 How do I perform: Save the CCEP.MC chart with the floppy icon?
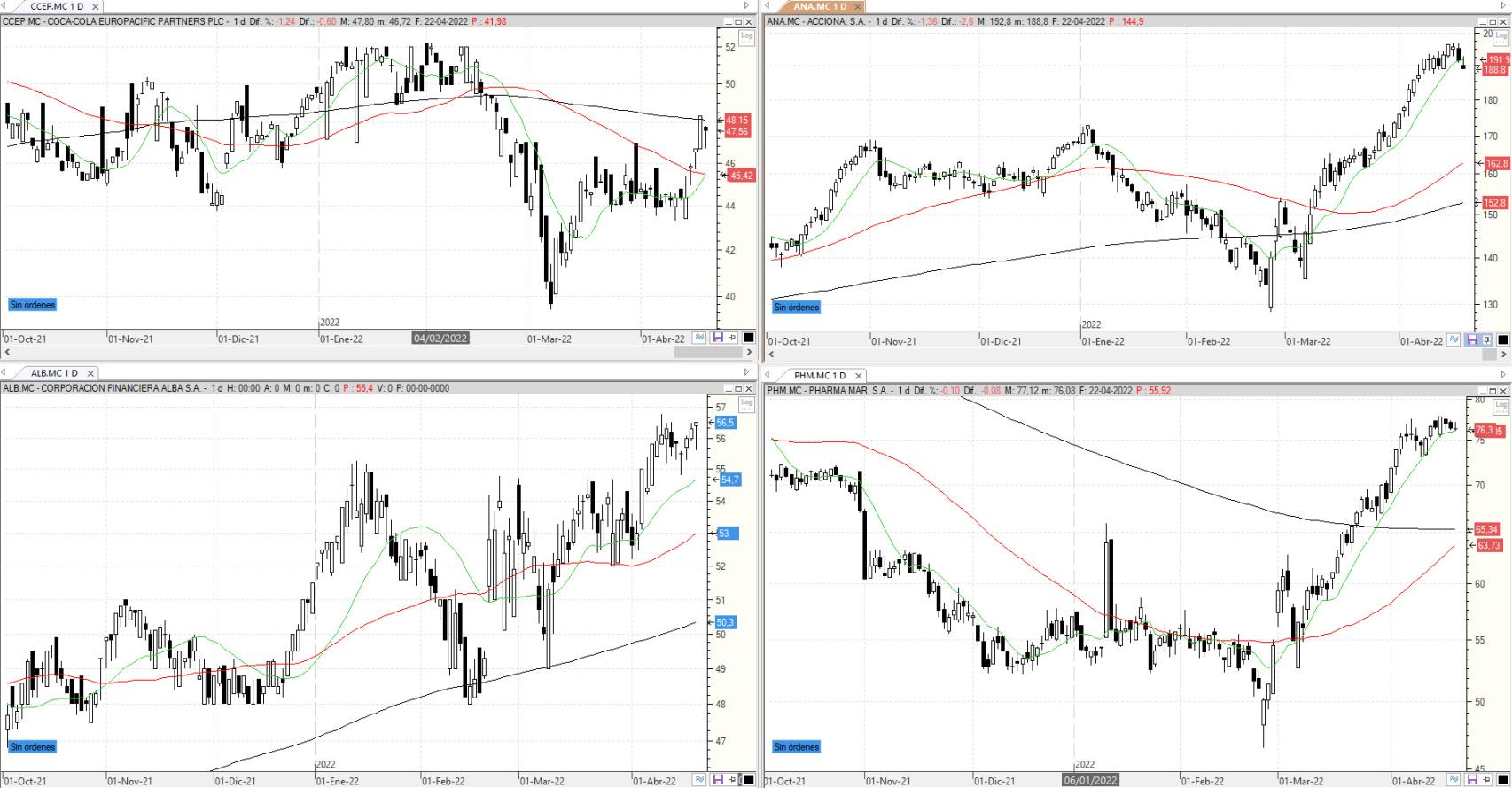tap(719, 338)
